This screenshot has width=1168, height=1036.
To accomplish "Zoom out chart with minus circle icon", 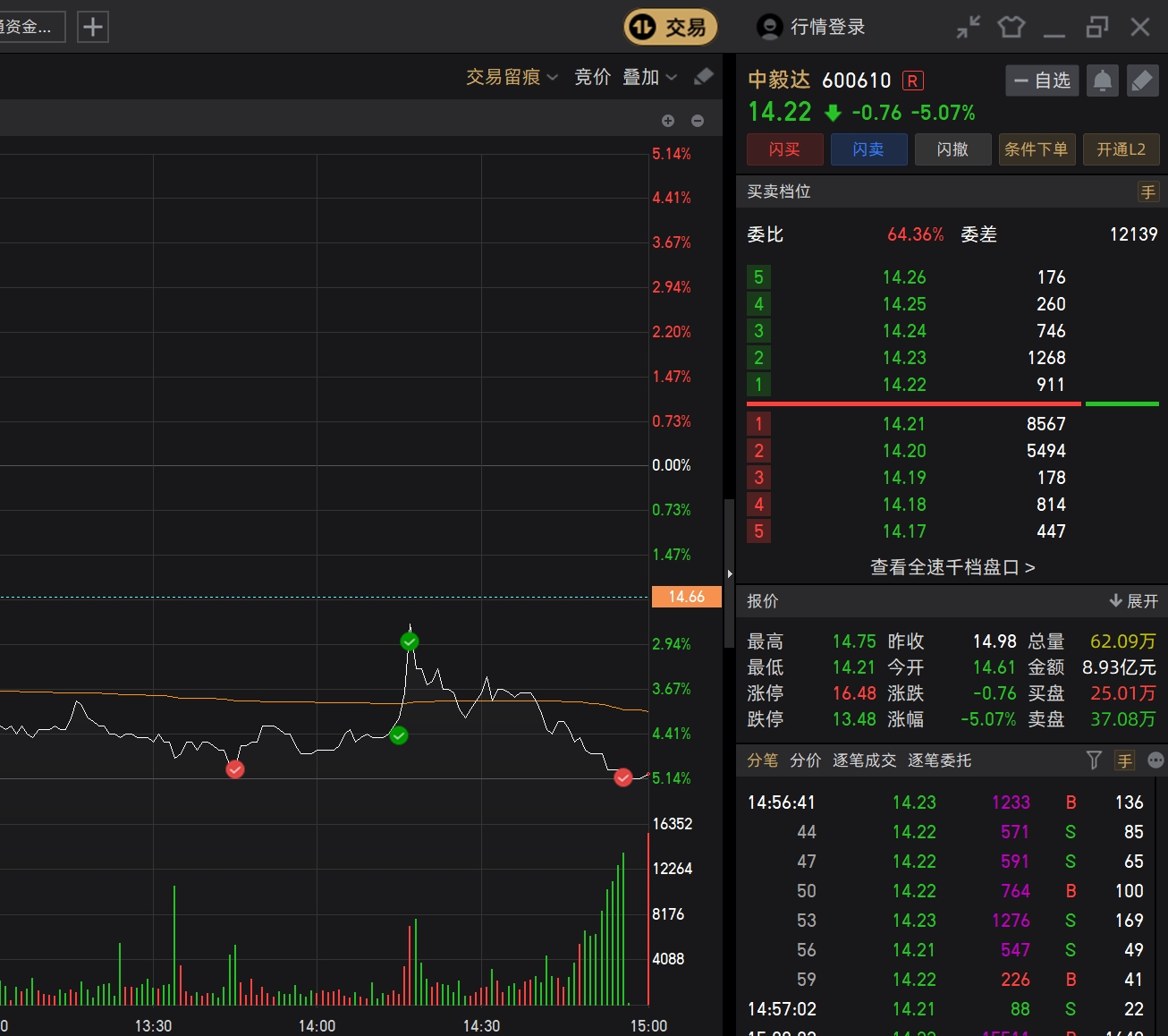I will (x=698, y=121).
